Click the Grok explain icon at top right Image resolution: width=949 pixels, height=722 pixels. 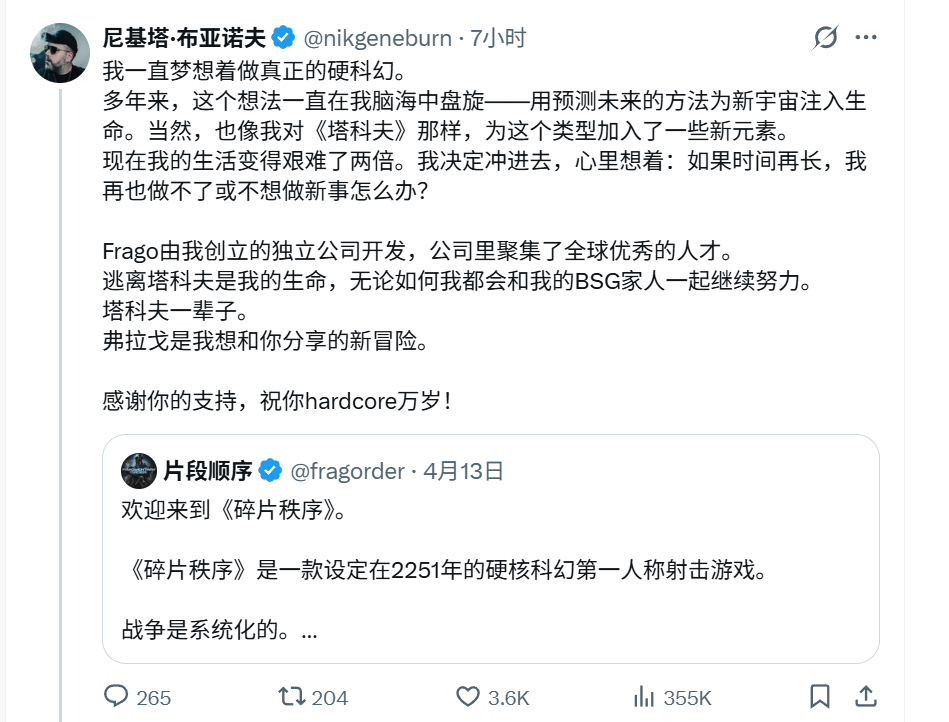tap(826, 39)
